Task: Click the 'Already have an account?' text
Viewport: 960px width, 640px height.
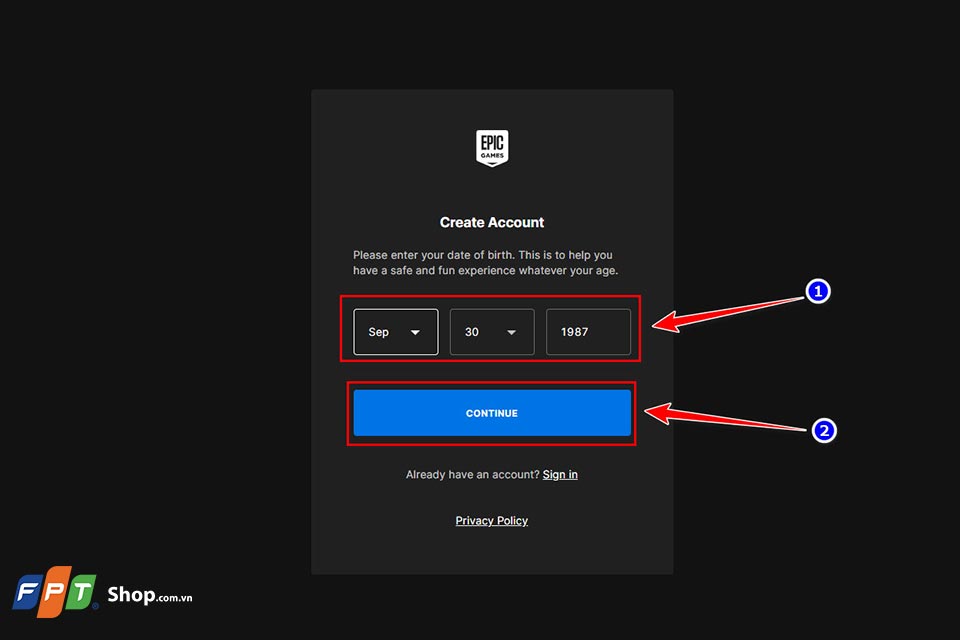Action: click(x=473, y=475)
